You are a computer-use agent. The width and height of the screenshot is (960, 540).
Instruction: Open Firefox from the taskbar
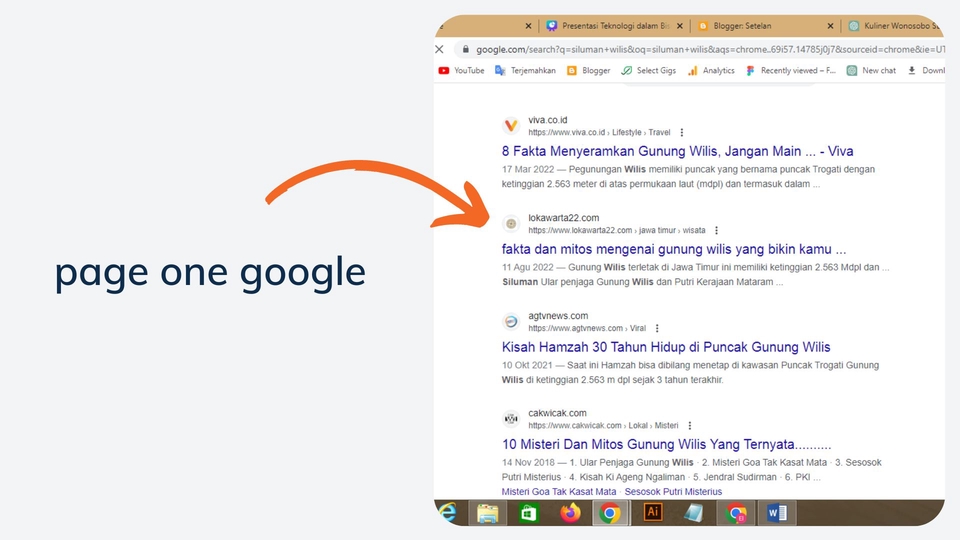point(569,512)
